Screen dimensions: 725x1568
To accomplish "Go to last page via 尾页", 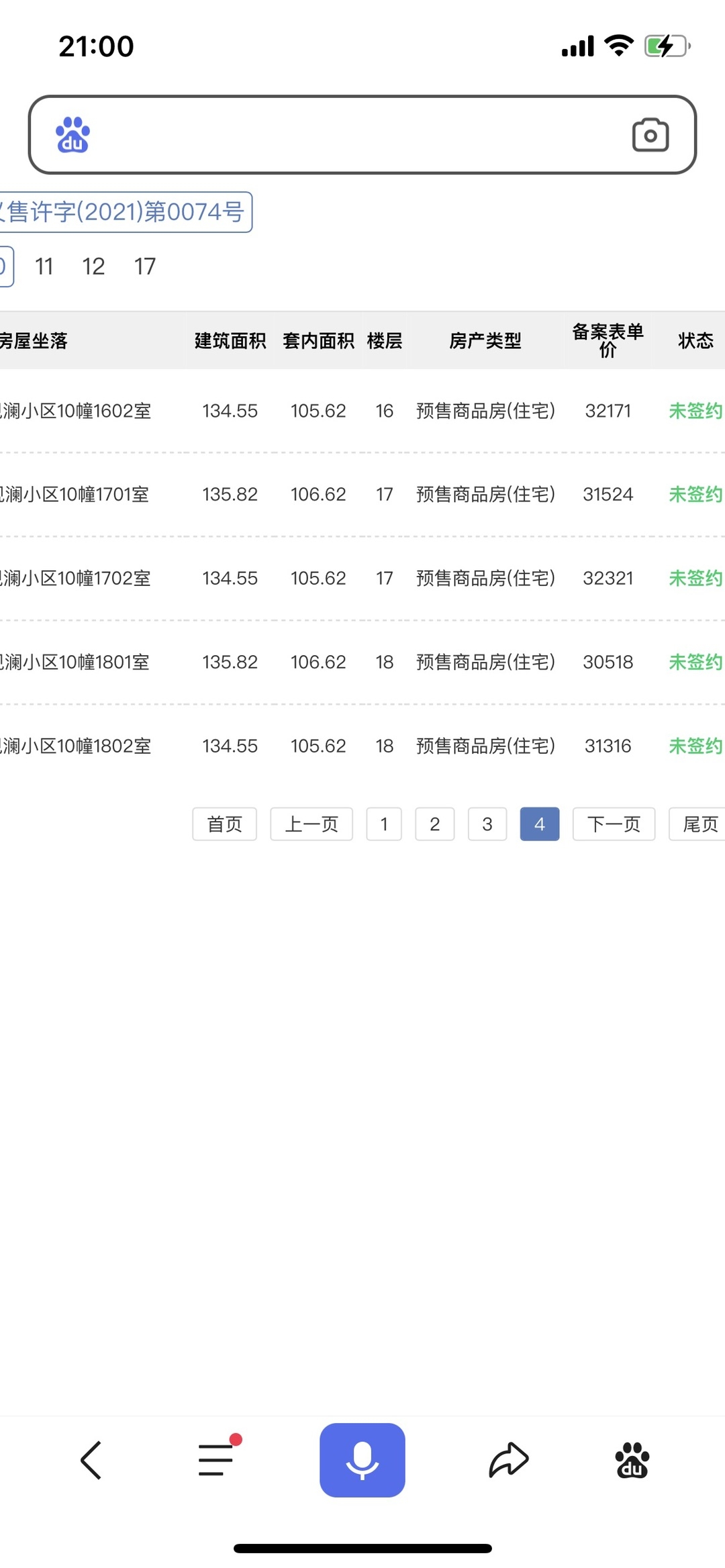I will click(698, 824).
